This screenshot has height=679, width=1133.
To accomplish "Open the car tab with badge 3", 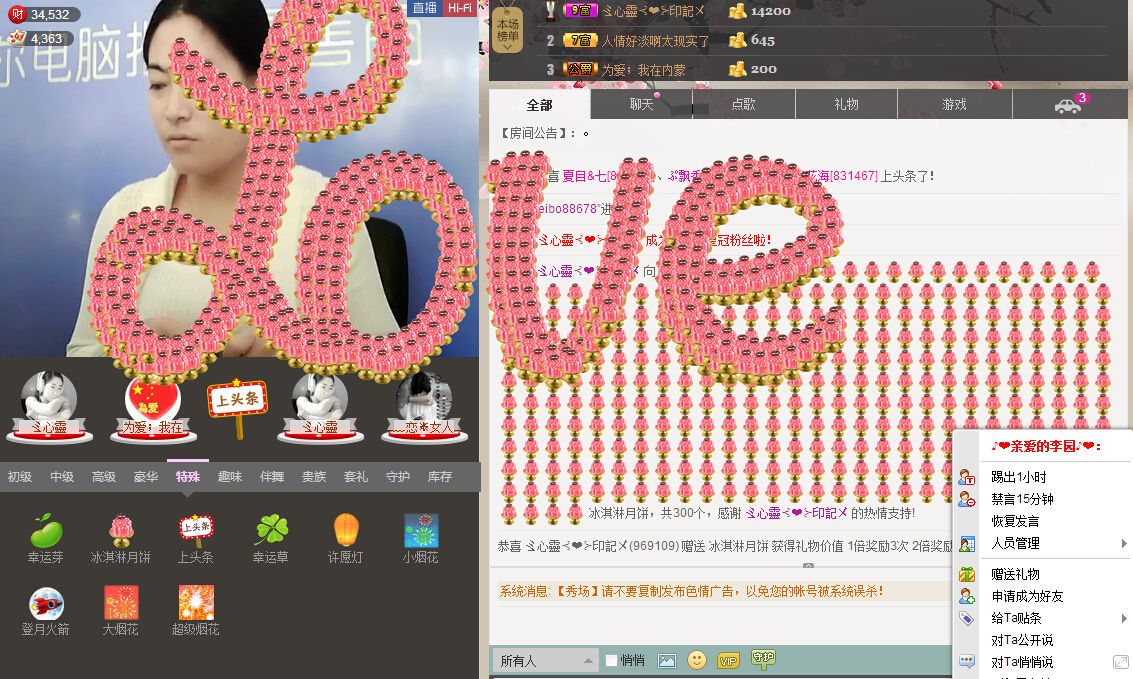I will (1068, 105).
